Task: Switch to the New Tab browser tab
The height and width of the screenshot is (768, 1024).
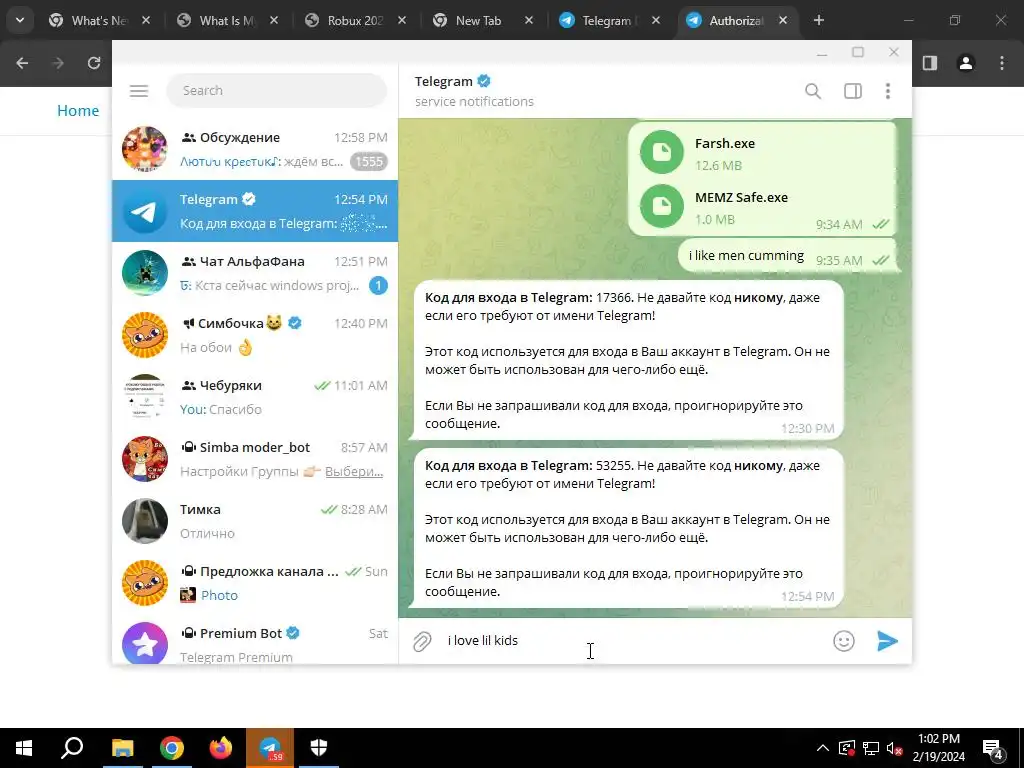Action: 483,20
